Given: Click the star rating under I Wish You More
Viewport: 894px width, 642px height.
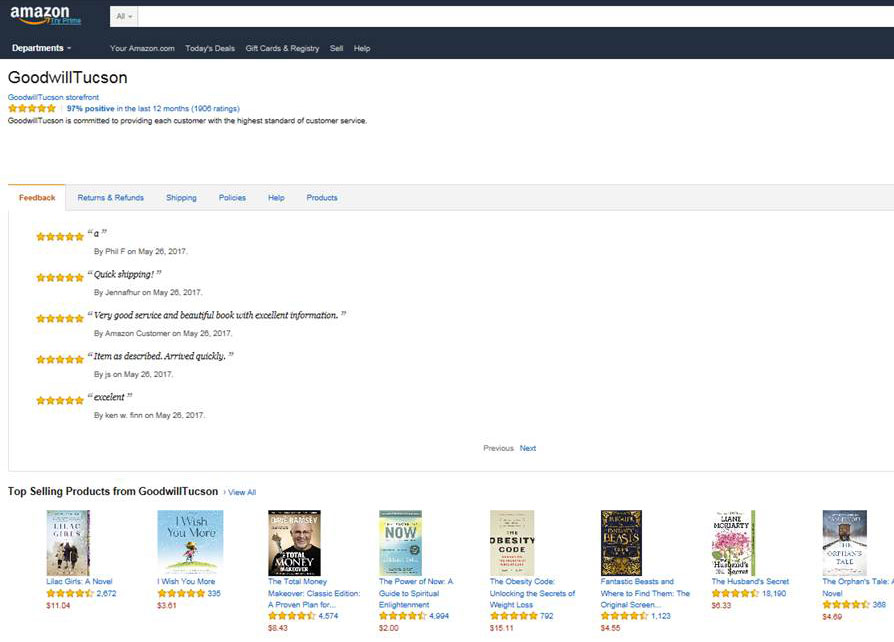Looking at the screenshot, I should click(x=181, y=594).
